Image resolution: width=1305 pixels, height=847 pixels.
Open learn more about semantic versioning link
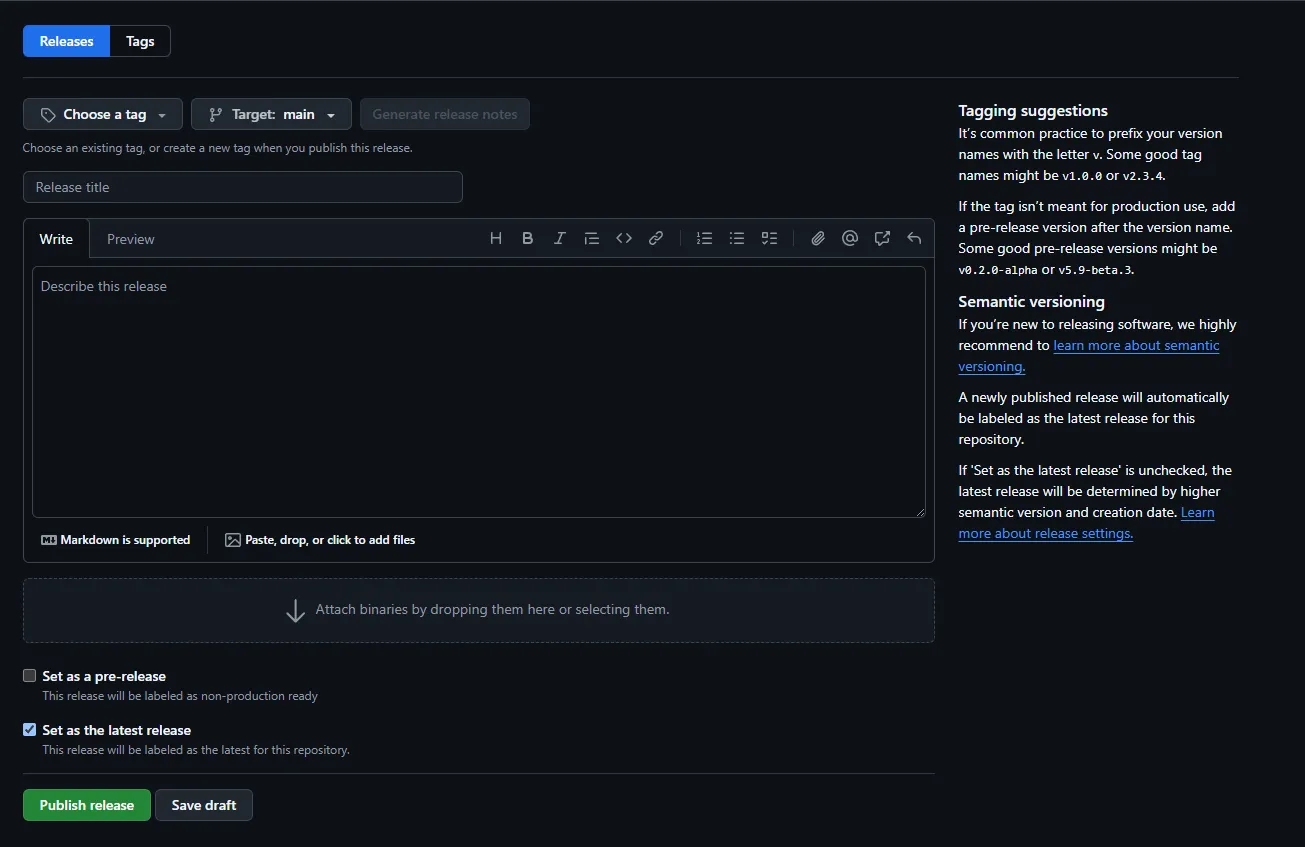coord(1136,345)
